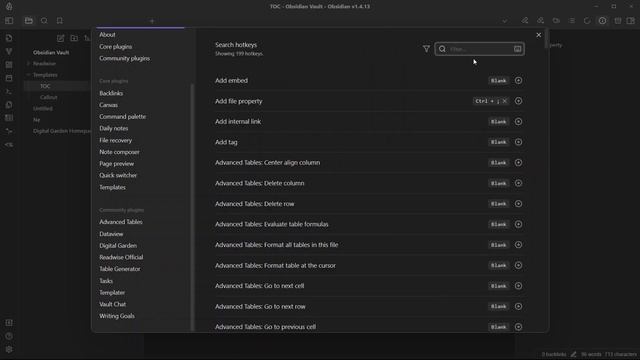Select Command palette plugin settings
The height and width of the screenshot is (360, 640).
(x=122, y=117)
